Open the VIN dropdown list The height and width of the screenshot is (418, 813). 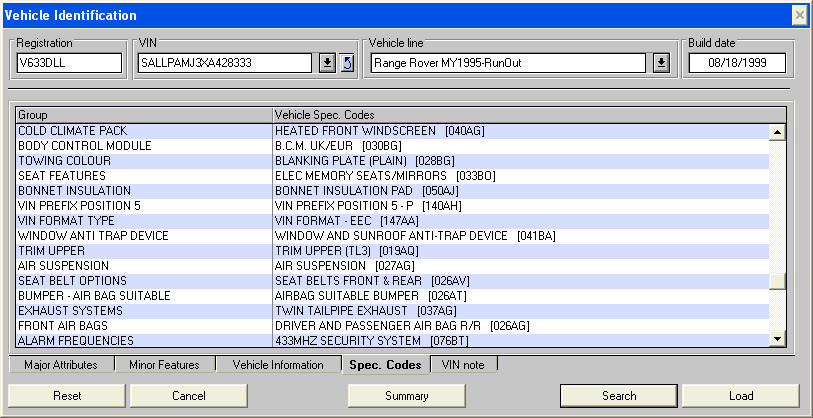point(327,63)
